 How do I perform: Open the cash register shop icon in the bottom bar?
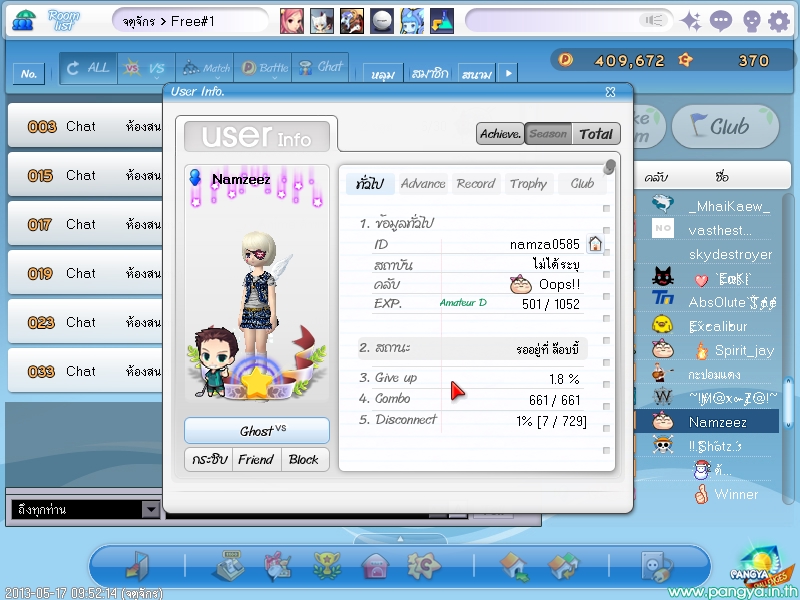228,565
